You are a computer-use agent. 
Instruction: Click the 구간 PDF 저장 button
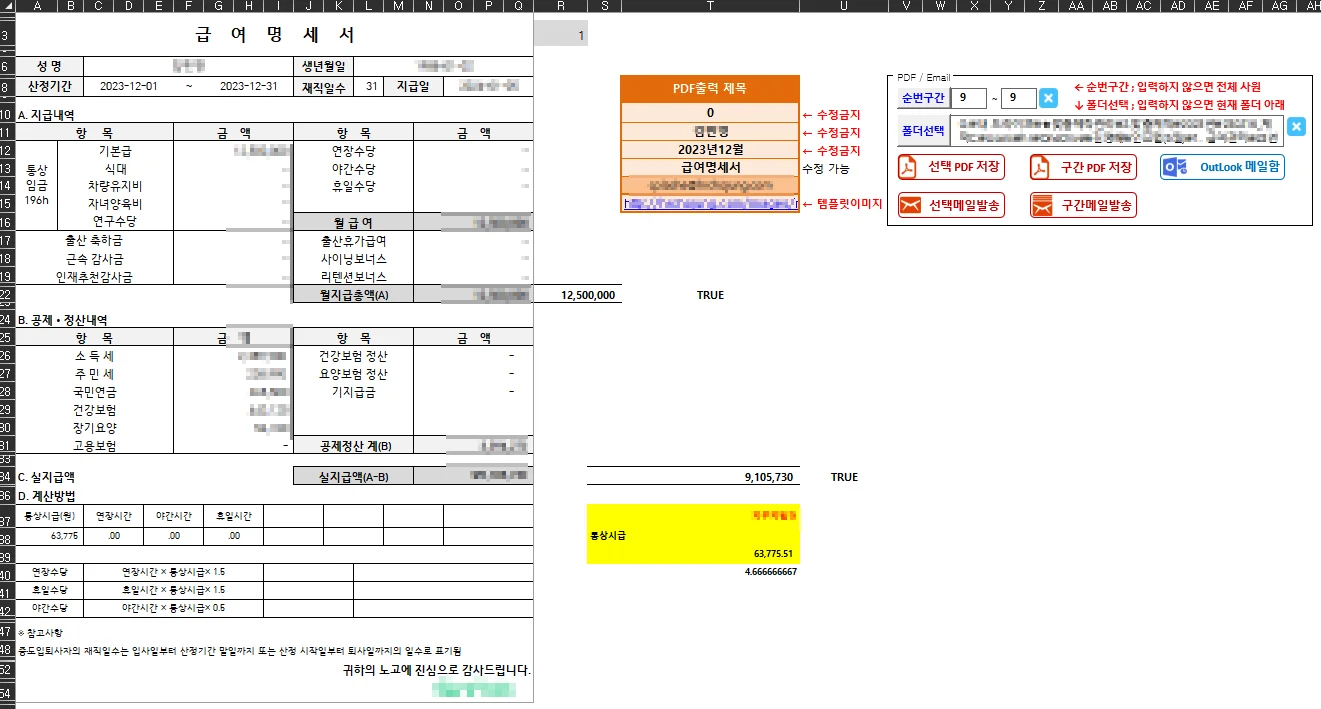point(1083,167)
